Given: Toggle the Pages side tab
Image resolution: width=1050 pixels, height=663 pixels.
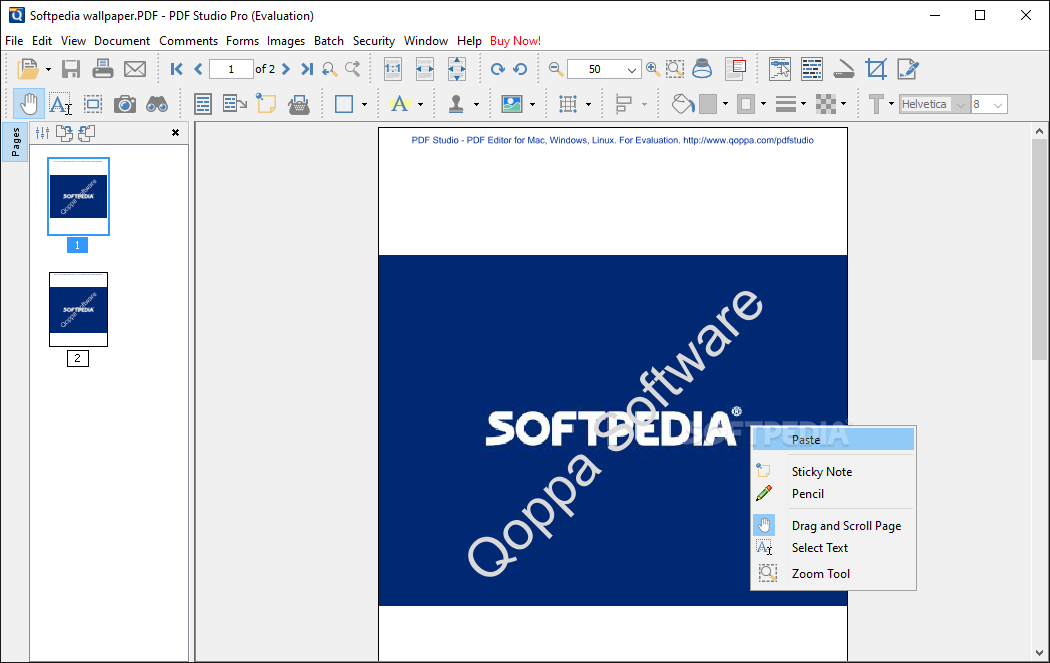Looking at the screenshot, I should 15,142.
